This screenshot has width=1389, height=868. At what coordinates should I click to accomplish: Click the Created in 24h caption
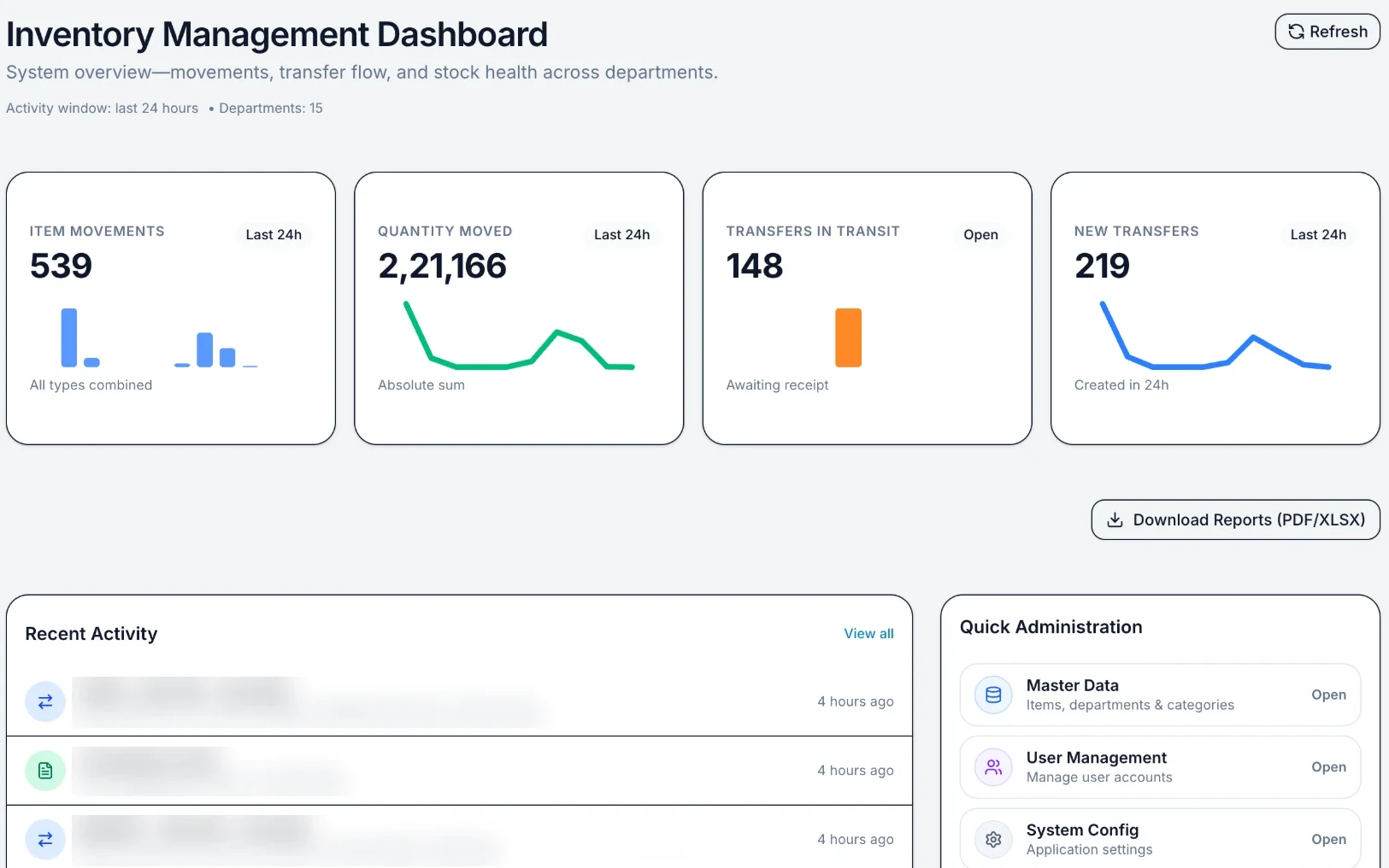tap(1121, 385)
